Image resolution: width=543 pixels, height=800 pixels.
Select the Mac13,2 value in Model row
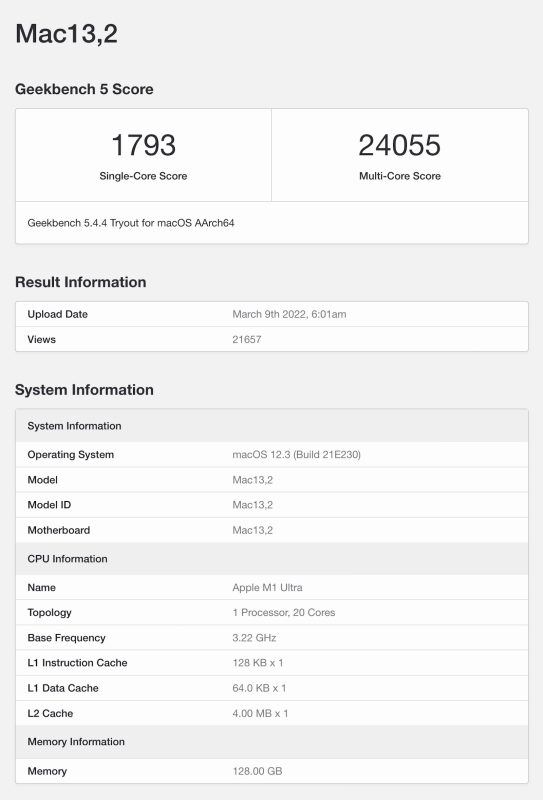[x=253, y=480]
